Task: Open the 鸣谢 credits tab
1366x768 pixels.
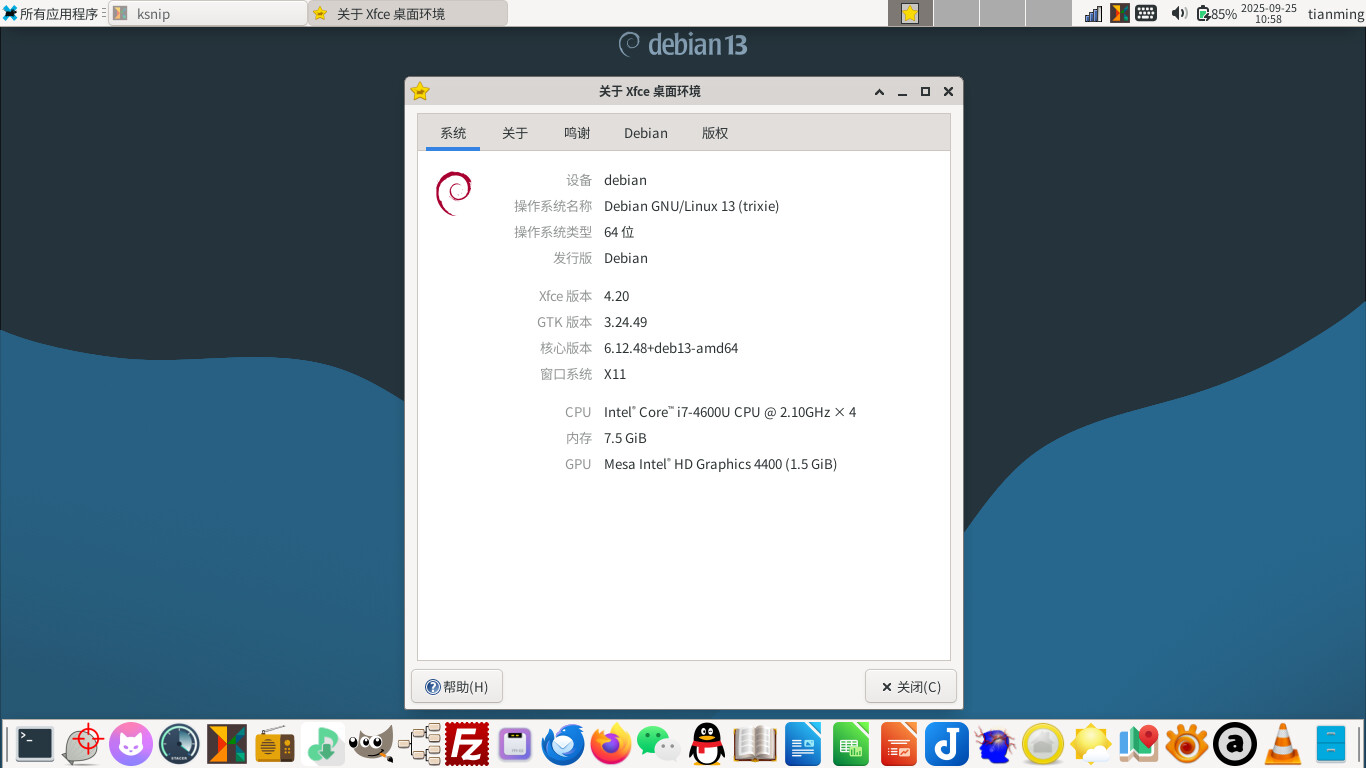Action: (577, 133)
